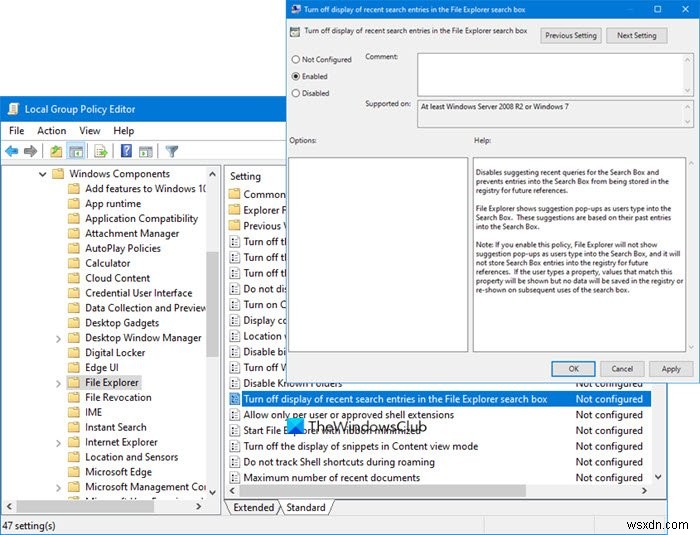The height and width of the screenshot is (535, 700).
Task: Select the Digital Locker tree item
Action: [x=115, y=353]
